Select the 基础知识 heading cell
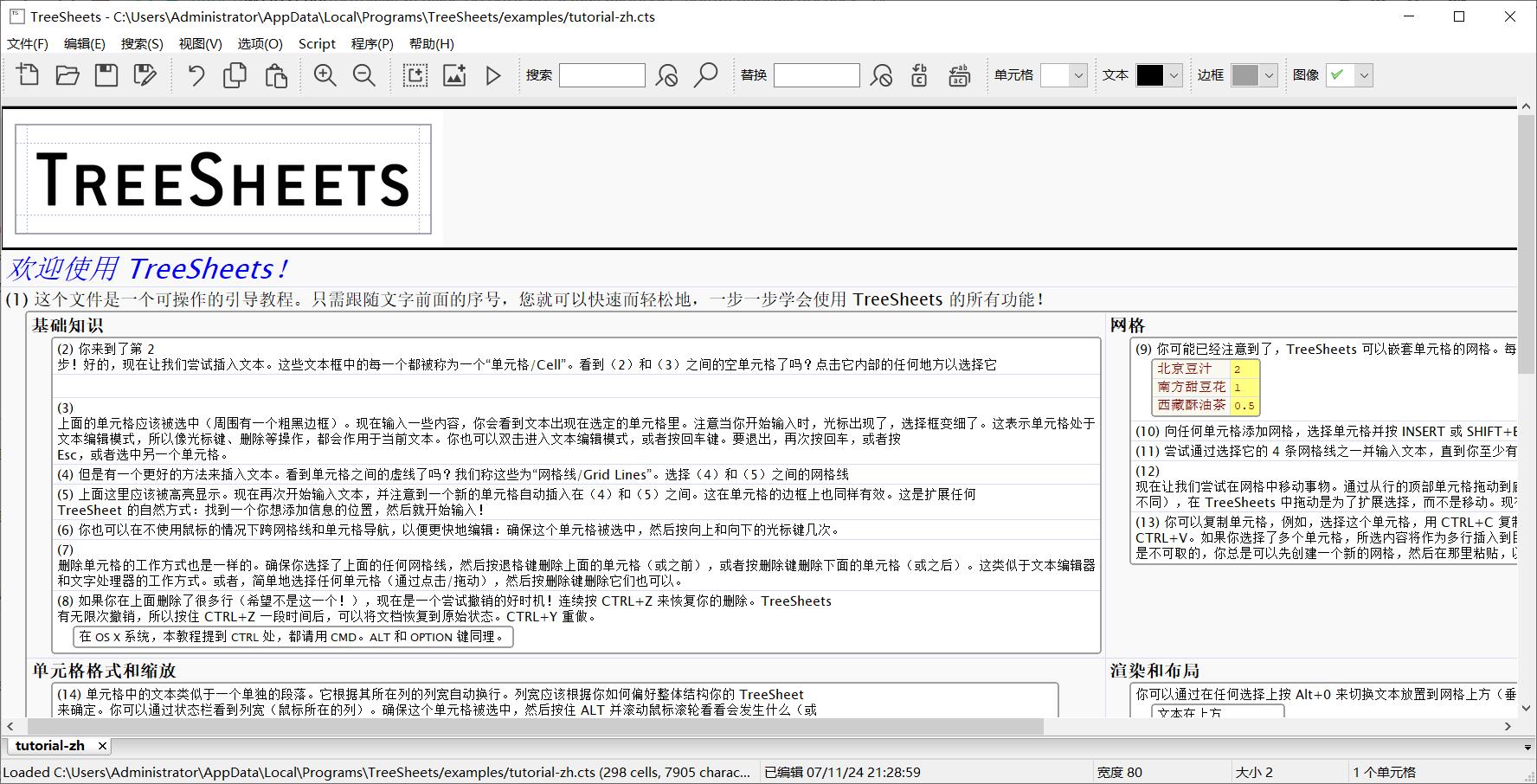Screen dimensions: 1537x784 coord(68,325)
